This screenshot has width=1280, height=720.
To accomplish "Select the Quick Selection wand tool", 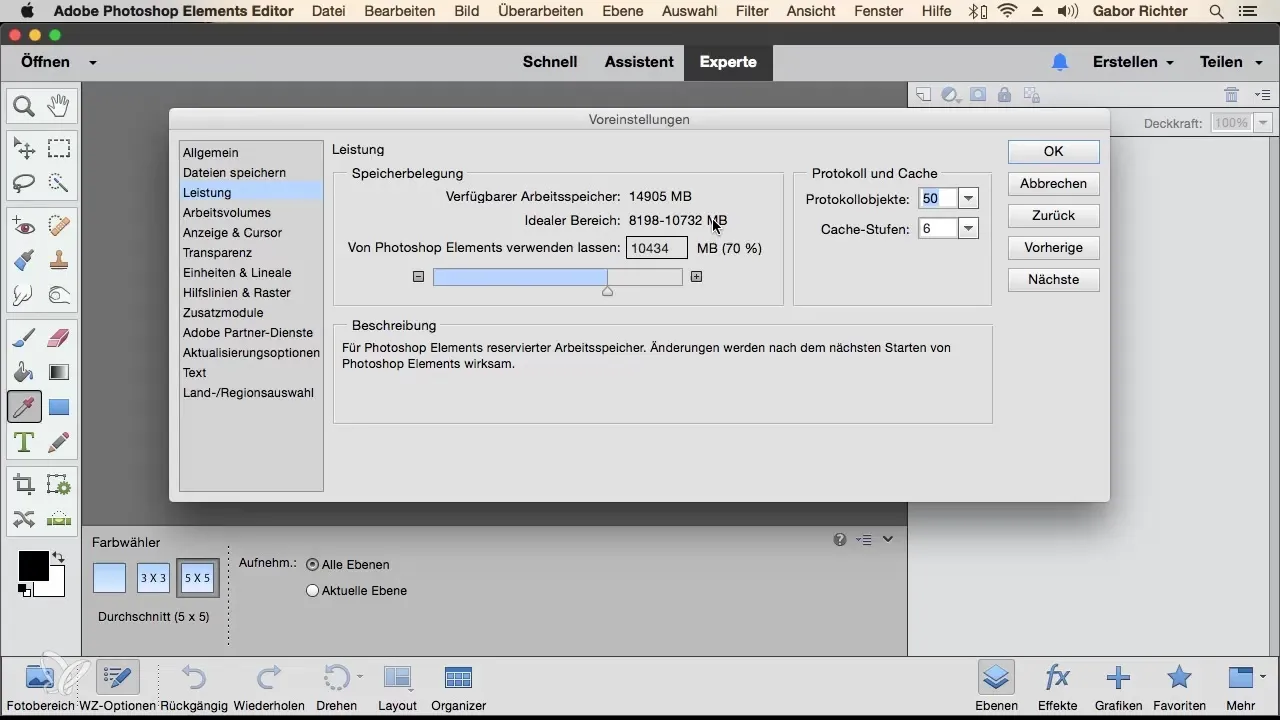I will [x=59, y=183].
